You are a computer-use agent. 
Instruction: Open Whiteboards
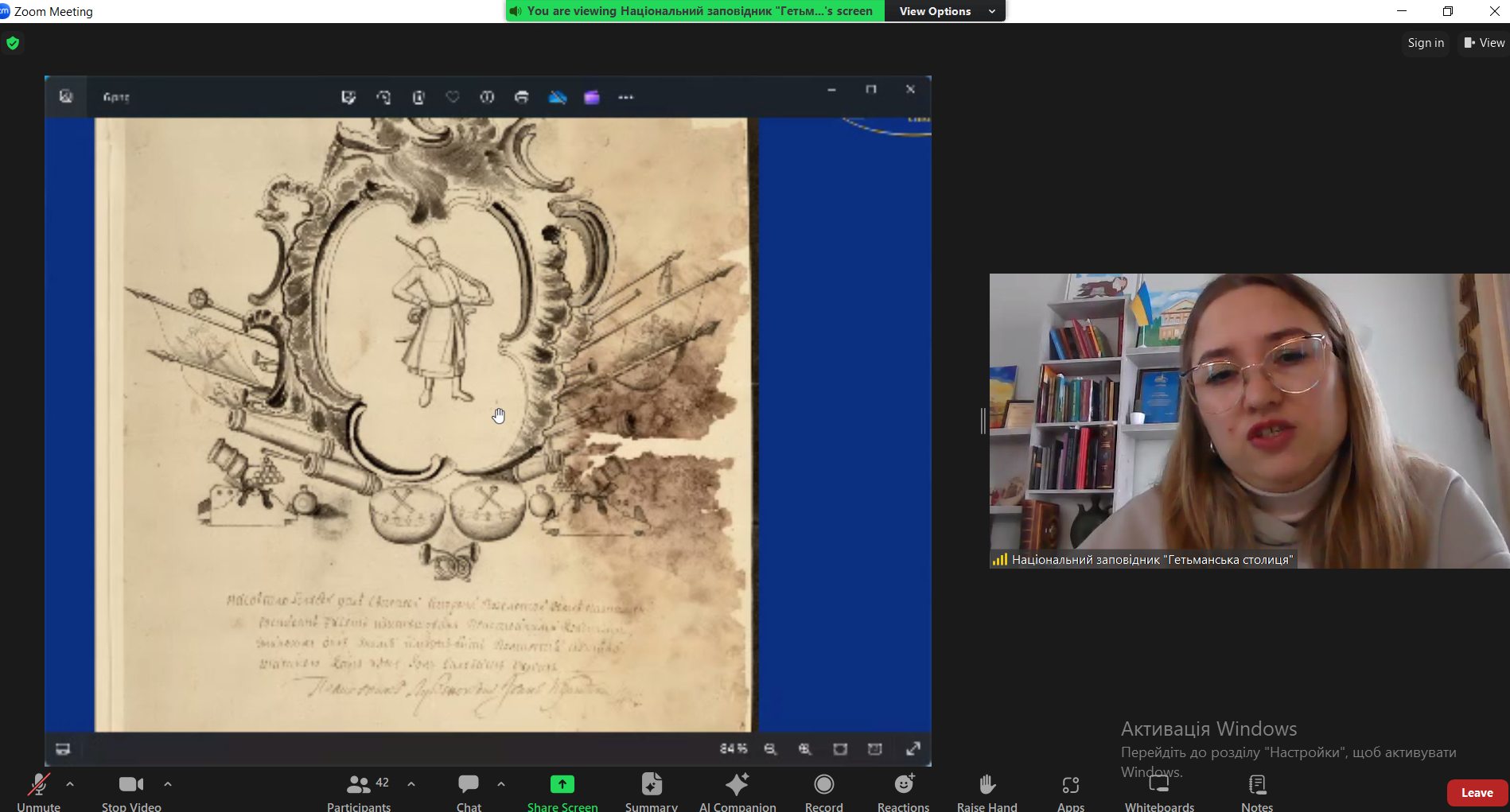(1159, 791)
